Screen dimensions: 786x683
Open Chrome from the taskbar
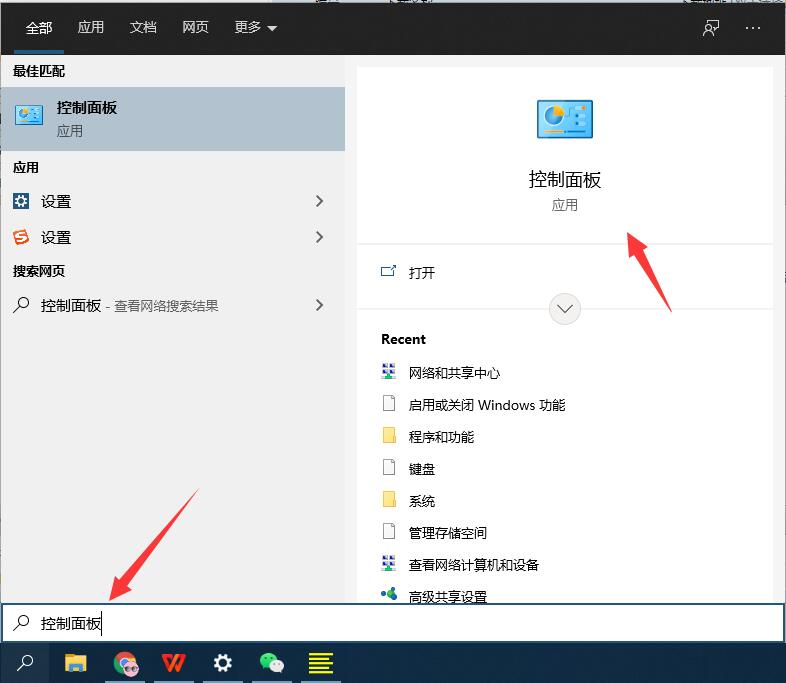click(125, 663)
